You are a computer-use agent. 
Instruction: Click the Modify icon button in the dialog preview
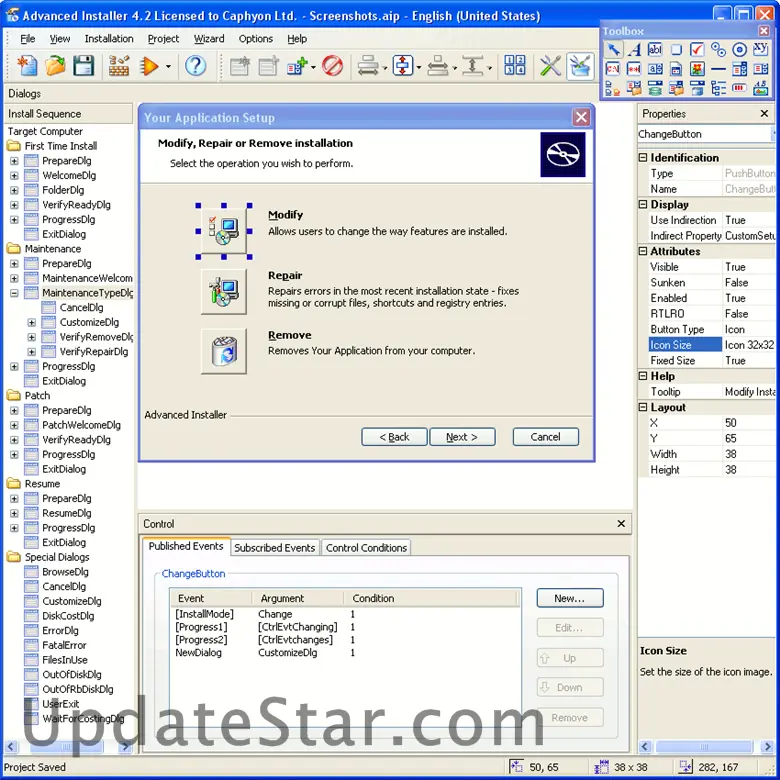[223, 231]
